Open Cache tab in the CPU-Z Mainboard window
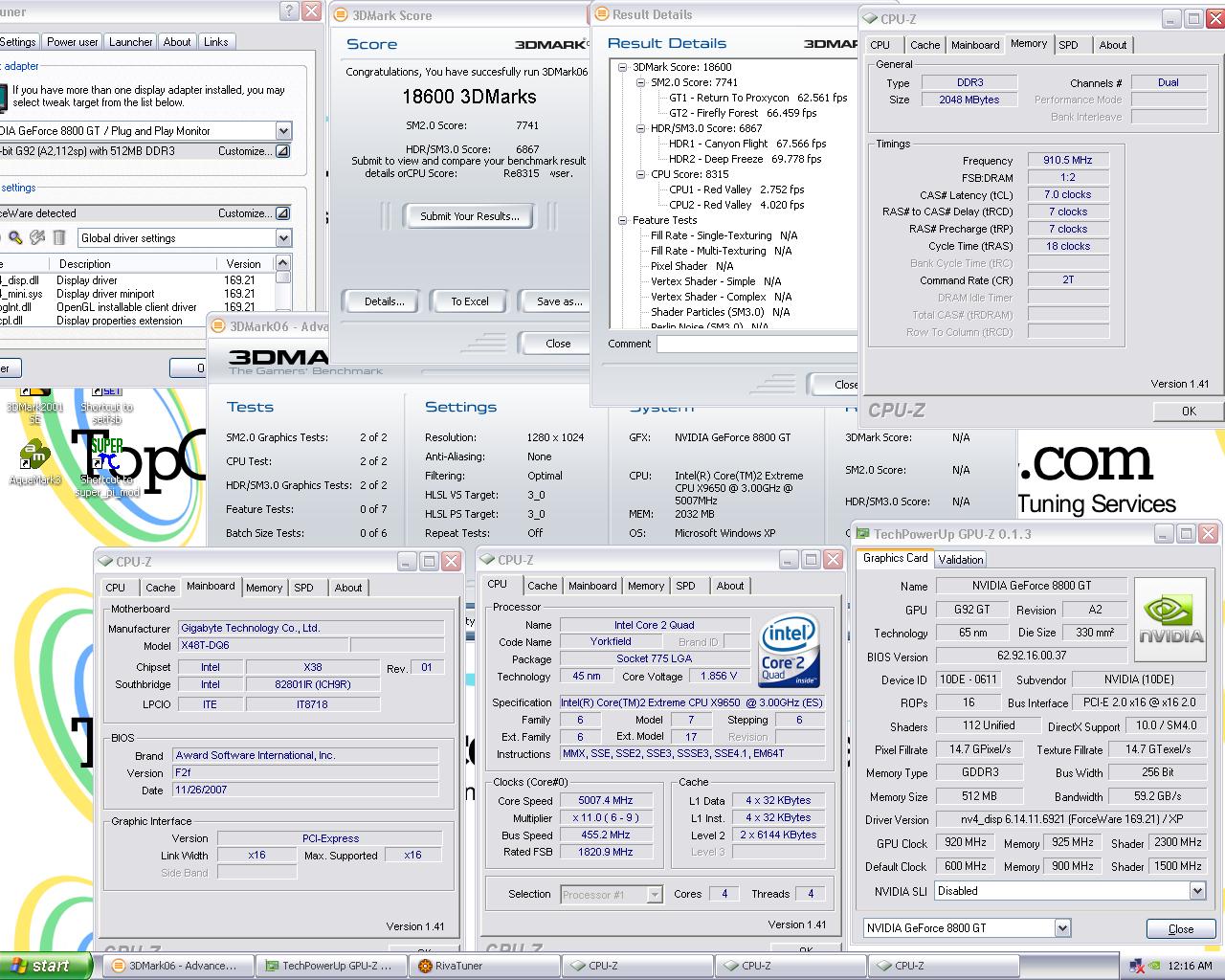1225x980 pixels. point(160,588)
